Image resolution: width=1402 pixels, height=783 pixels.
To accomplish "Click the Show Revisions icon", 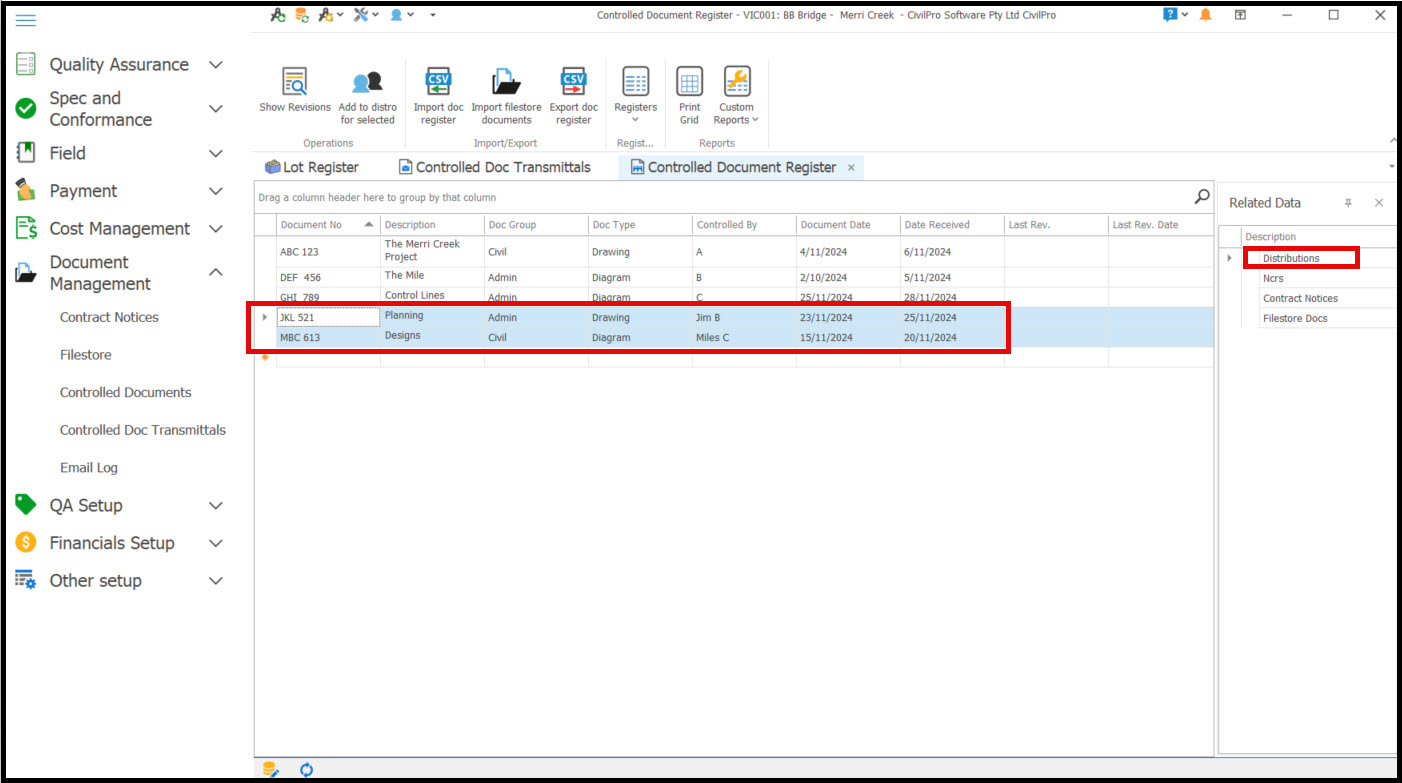I will [x=294, y=82].
